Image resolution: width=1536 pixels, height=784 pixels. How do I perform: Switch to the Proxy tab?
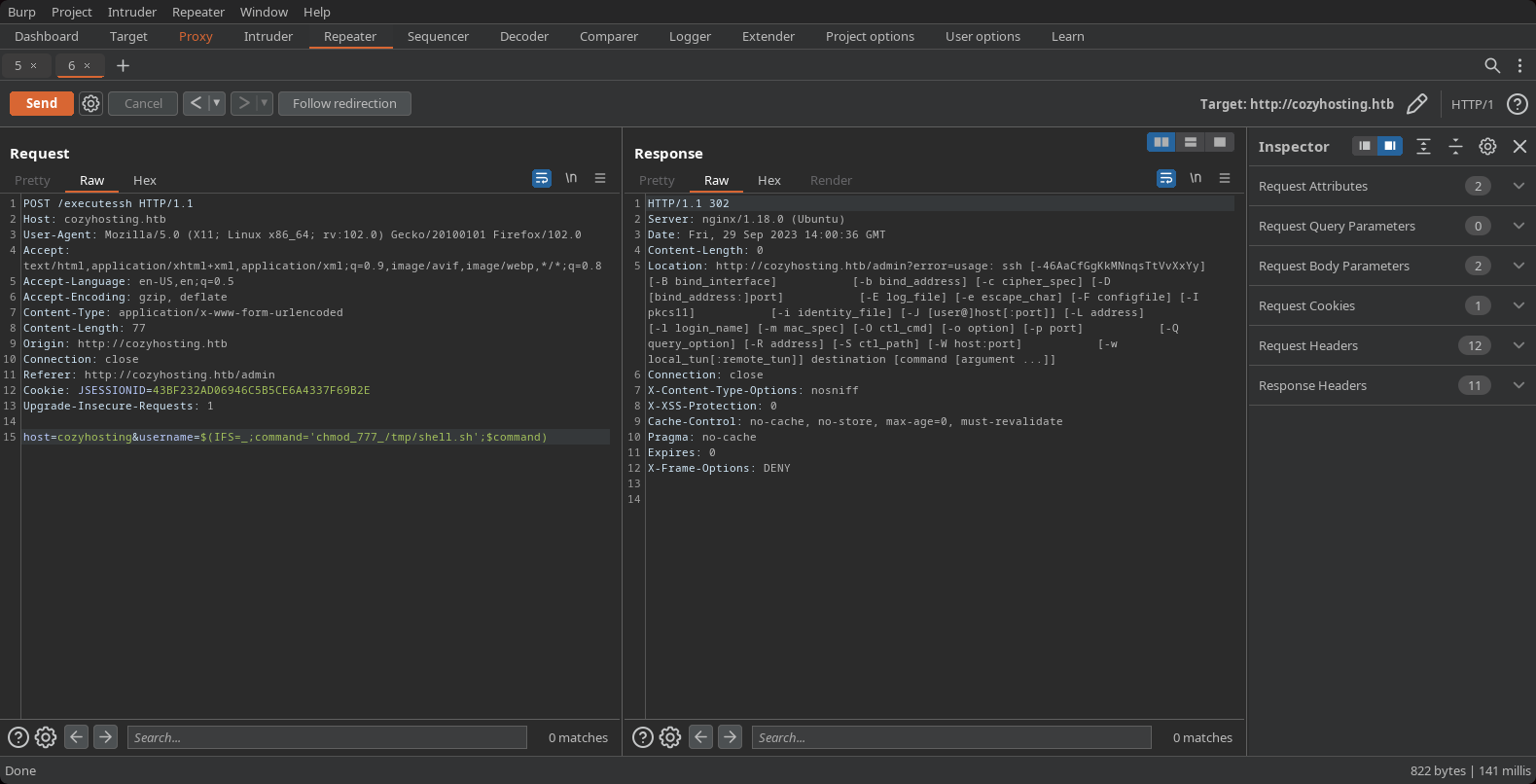(x=196, y=36)
